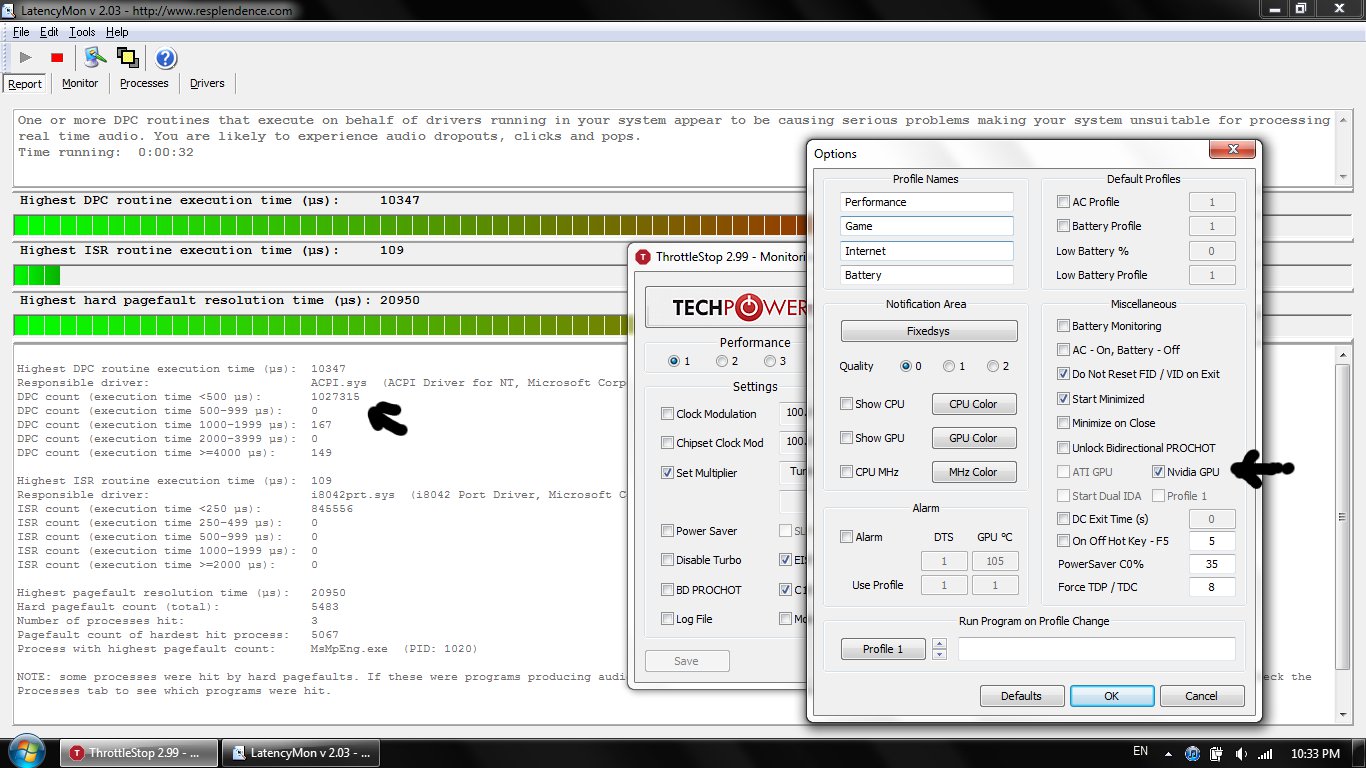Click the iTunes tray icon
Image resolution: width=1366 pixels, height=768 pixels.
click(x=1192, y=753)
